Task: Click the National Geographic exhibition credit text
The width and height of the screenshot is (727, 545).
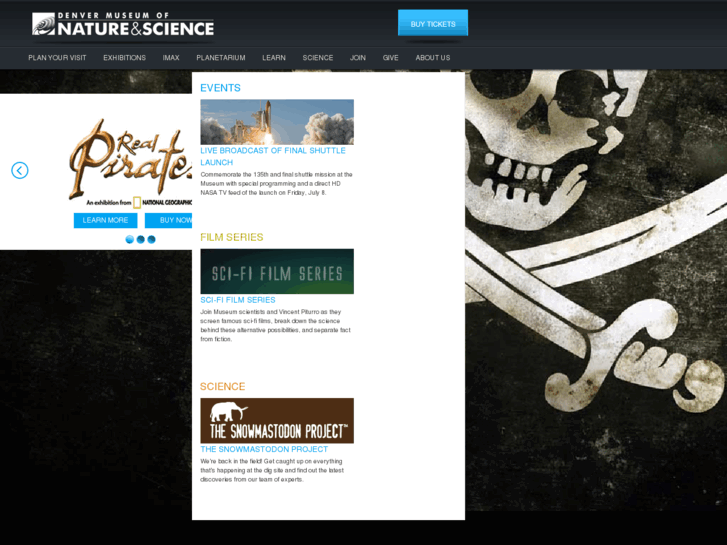Action: 139,203
